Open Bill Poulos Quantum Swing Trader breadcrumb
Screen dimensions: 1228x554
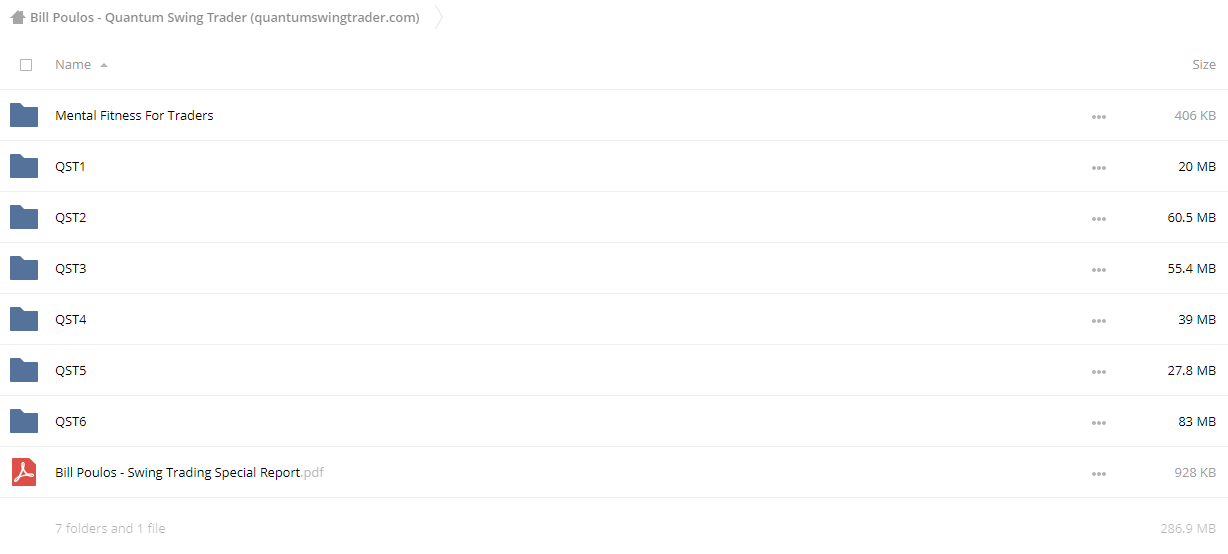coord(225,17)
